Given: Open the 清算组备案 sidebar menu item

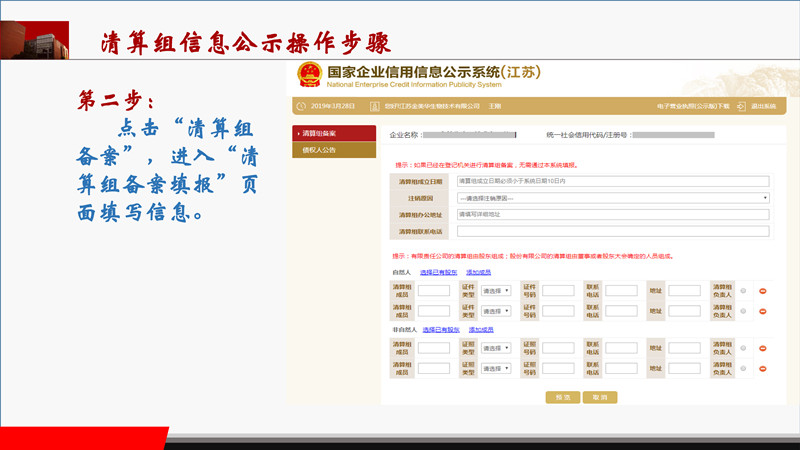Looking at the screenshot, I should coord(334,133).
